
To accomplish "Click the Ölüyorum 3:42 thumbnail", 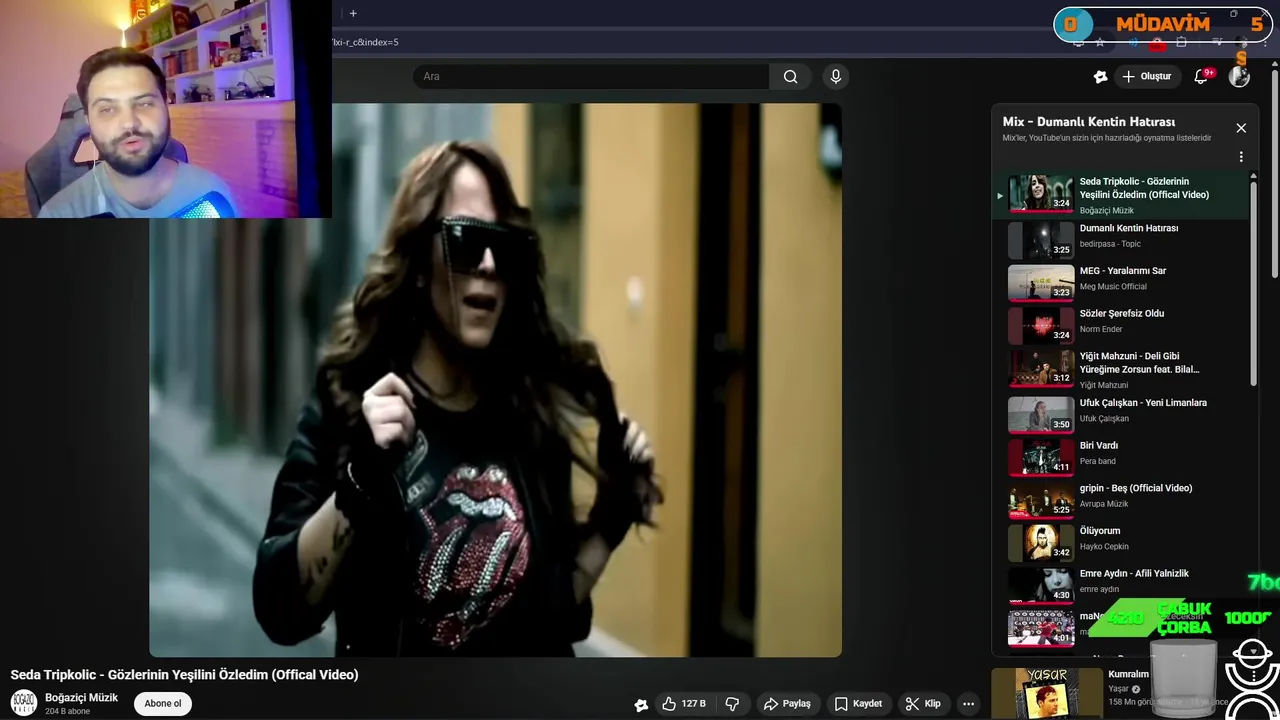I will pyautogui.click(x=1041, y=542).
